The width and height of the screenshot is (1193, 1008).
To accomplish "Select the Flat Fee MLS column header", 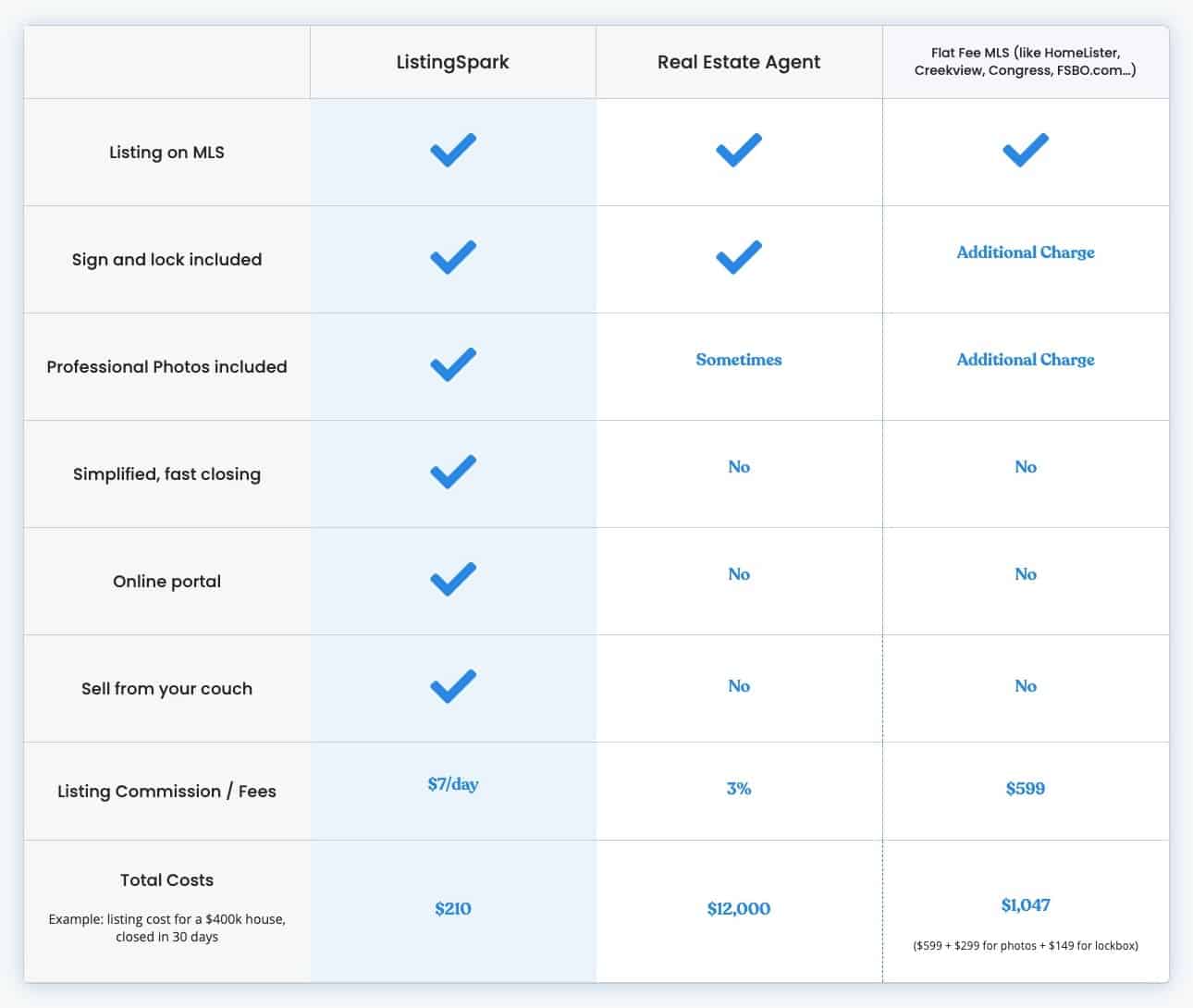I will 1026,61.
